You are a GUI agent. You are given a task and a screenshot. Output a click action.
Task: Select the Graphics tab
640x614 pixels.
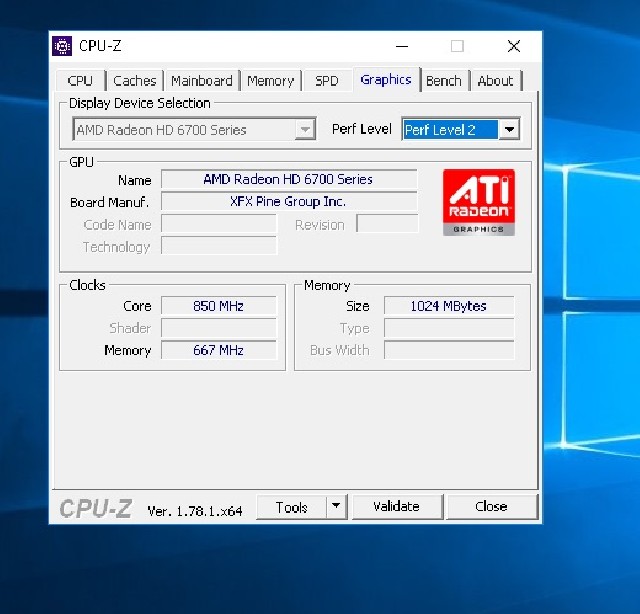point(386,79)
